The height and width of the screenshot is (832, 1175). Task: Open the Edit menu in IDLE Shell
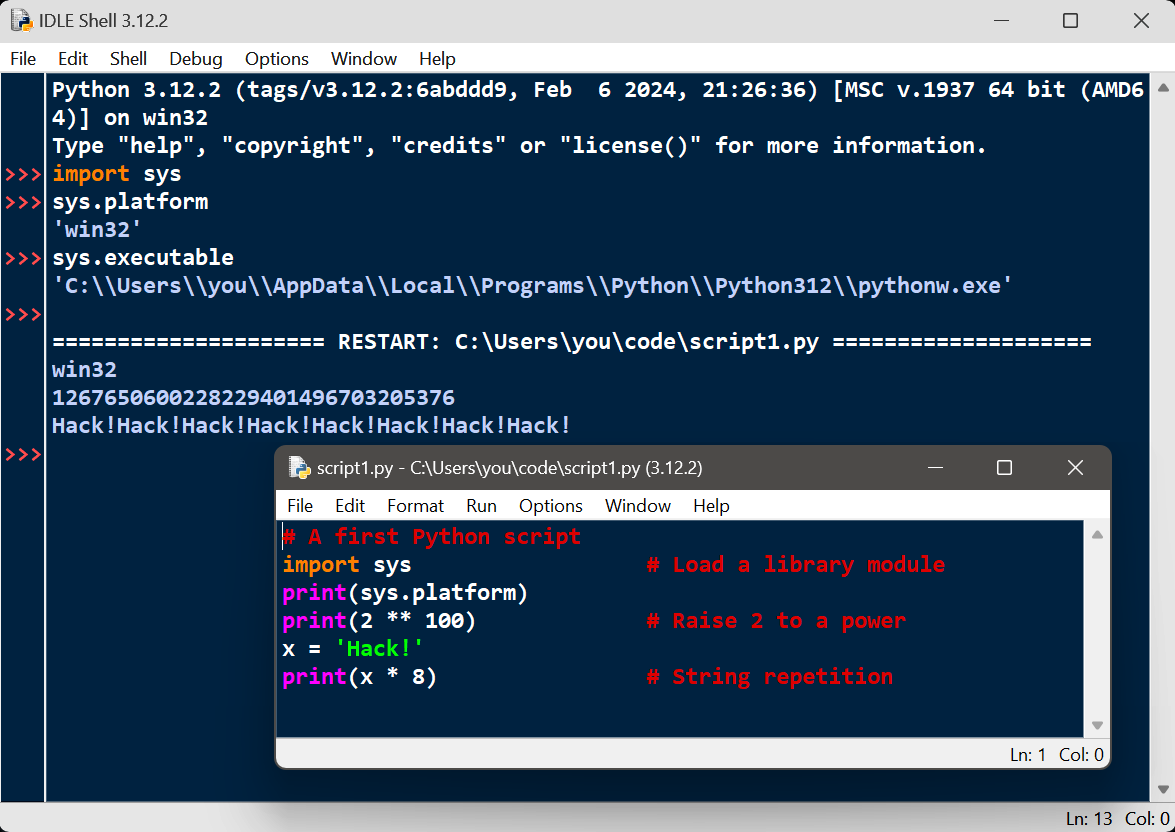pos(73,59)
